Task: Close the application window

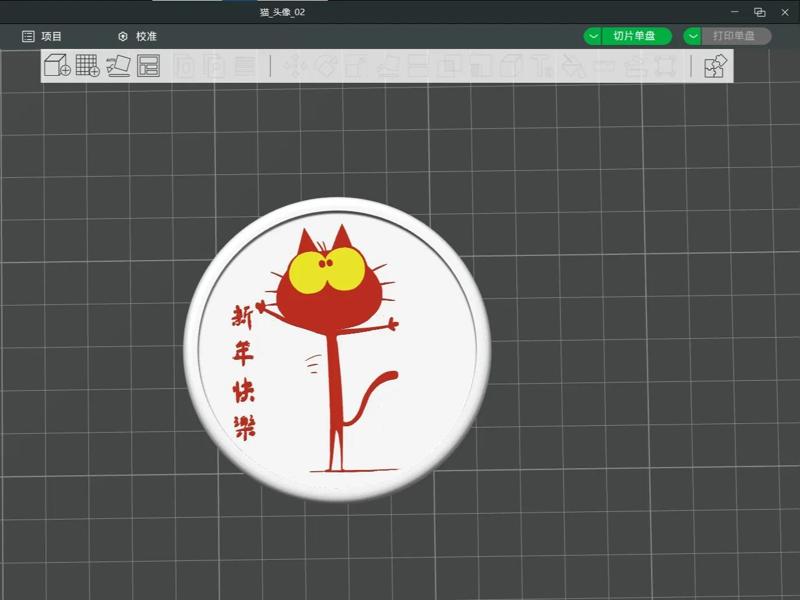Action: 785,12
